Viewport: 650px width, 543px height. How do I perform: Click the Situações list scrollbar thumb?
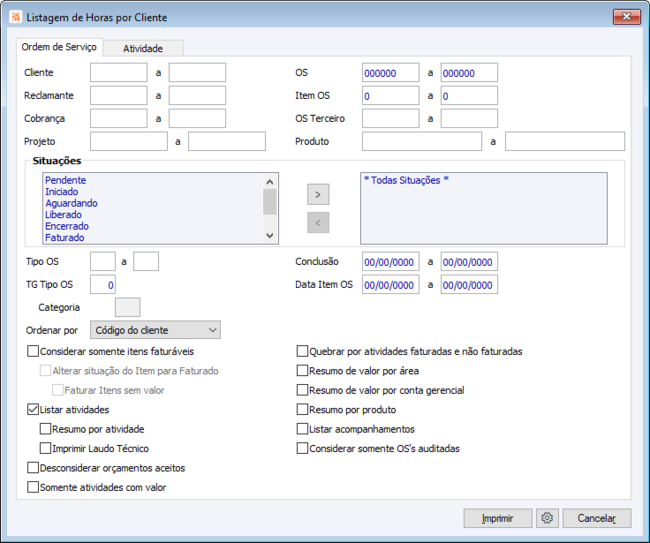270,202
